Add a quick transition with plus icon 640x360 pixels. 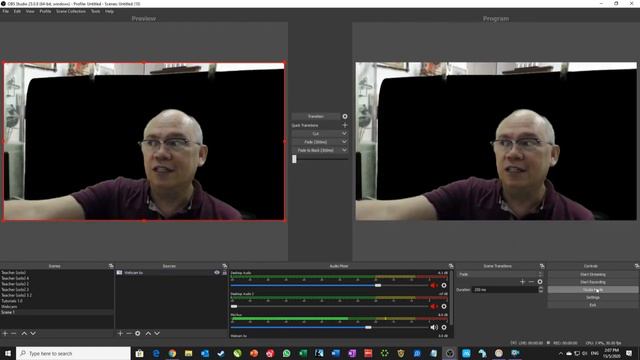pos(345,125)
